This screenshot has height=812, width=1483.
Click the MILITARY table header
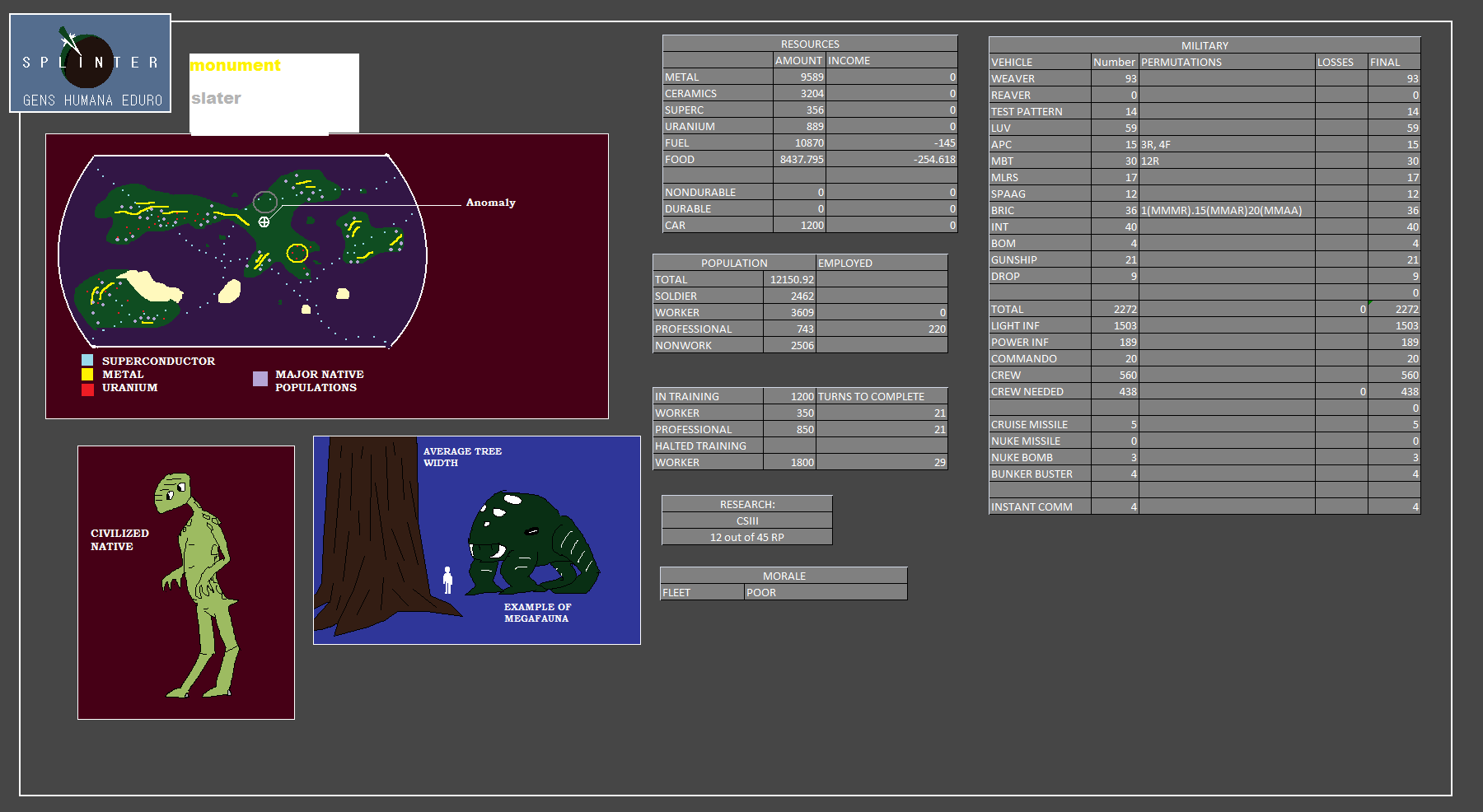(1204, 45)
